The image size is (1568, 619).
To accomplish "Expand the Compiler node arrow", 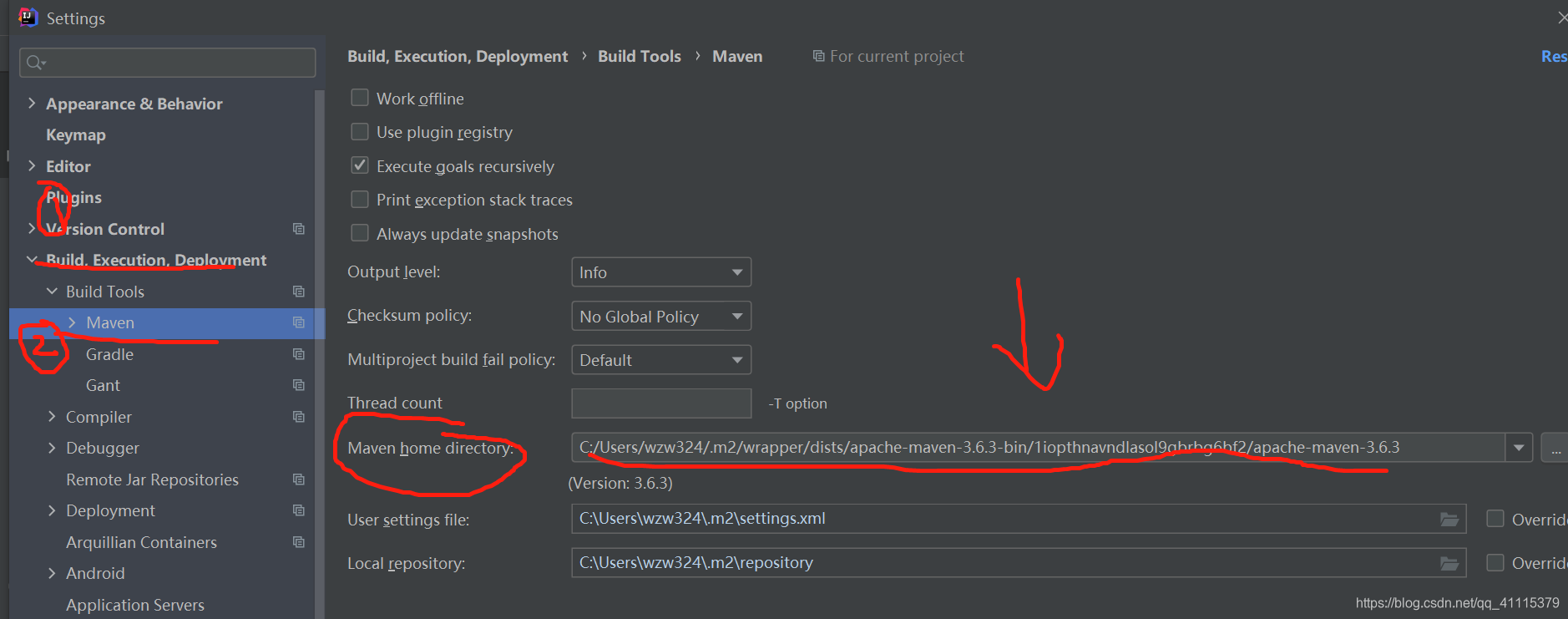I will click(52, 416).
